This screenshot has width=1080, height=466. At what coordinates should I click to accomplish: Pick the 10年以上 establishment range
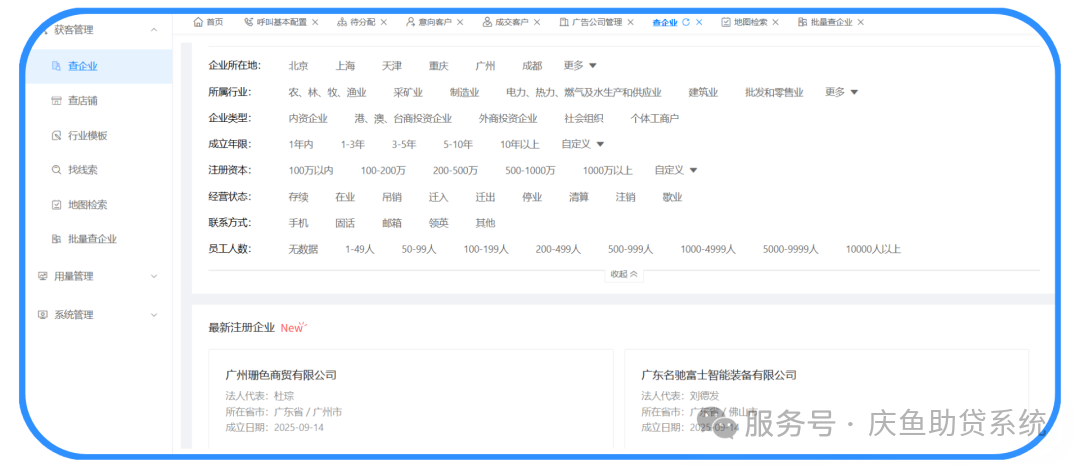pos(519,145)
